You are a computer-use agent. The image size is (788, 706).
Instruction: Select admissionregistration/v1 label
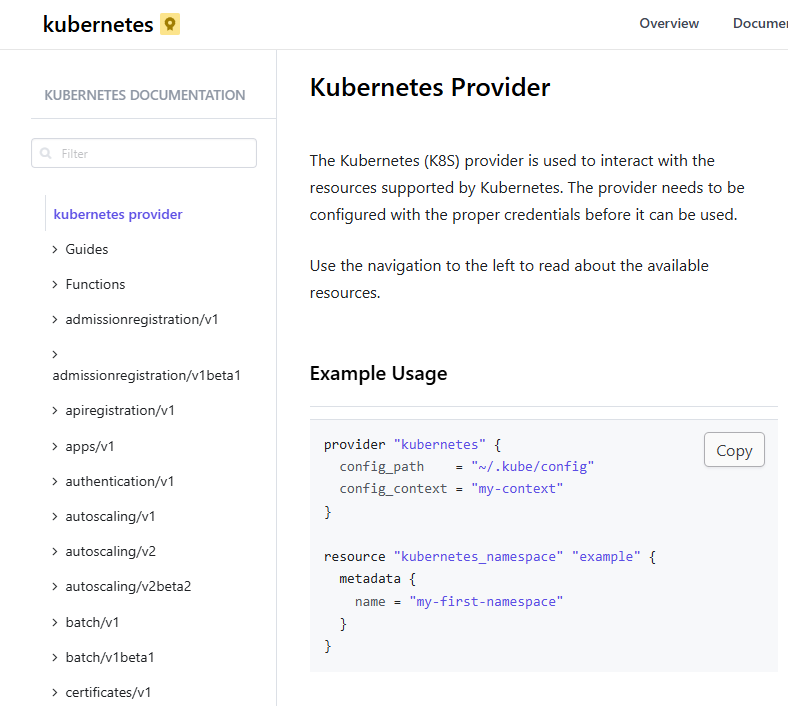tap(142, 320)
